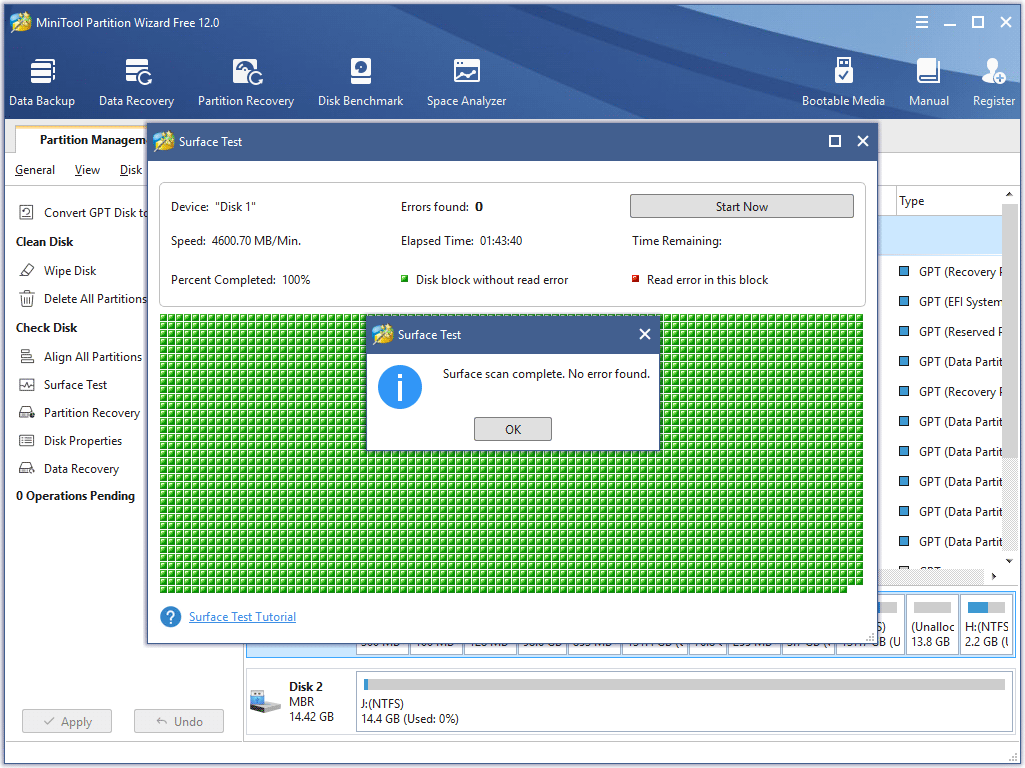1025x768 pixels.
Task: Select Disk 2 drive icon
Action: [265, 701]
